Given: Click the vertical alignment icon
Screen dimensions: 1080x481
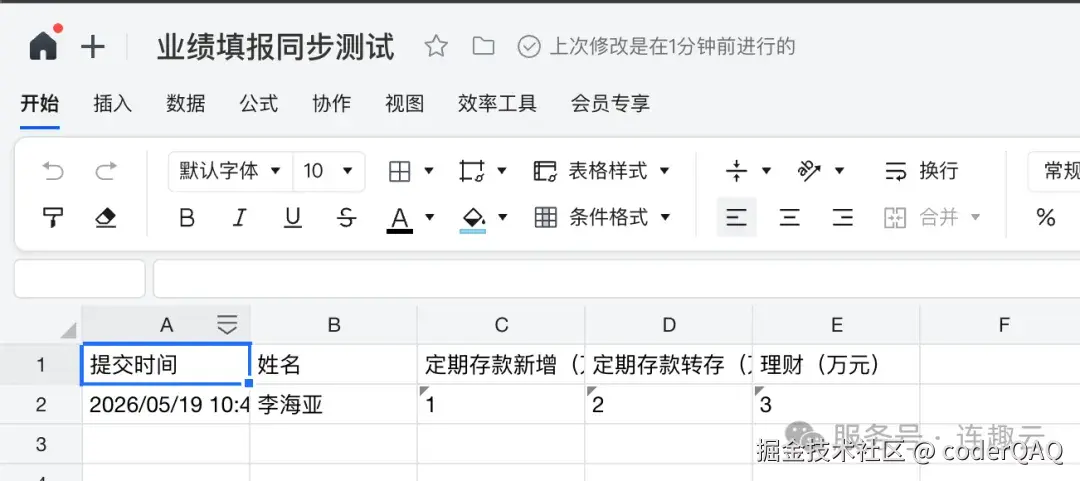Looking at the screenshot, I should pyautogui.click(x=737, y=171).
